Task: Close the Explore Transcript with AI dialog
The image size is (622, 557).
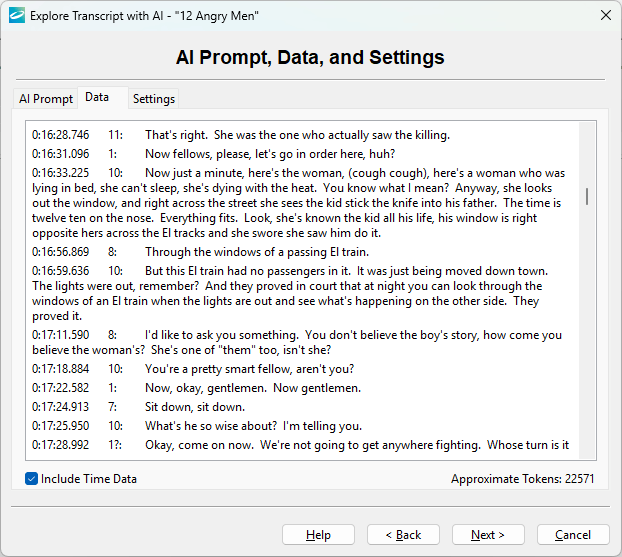Action: pos(604,15)
